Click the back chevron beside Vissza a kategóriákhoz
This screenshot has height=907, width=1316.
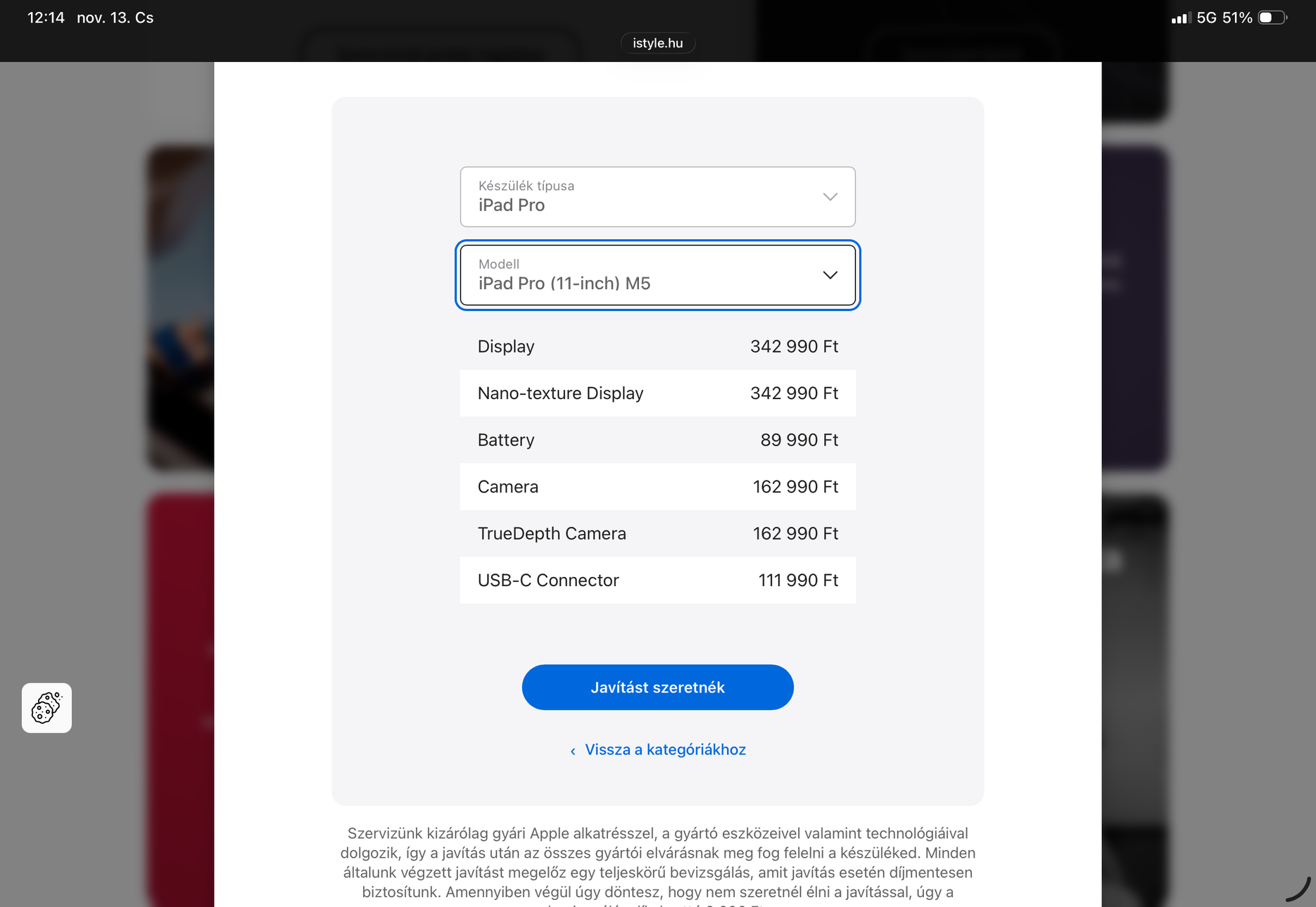pos(573,751)
